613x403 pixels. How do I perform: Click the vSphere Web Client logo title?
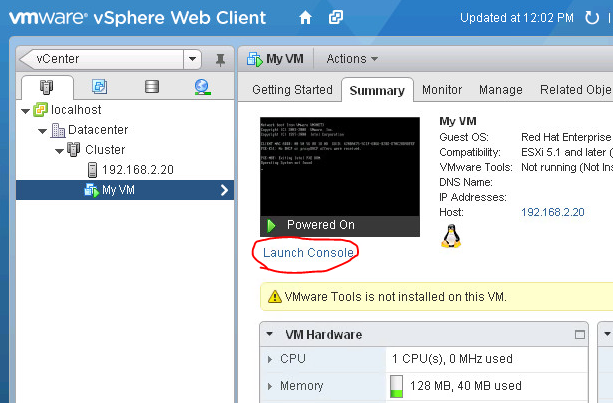138,18
